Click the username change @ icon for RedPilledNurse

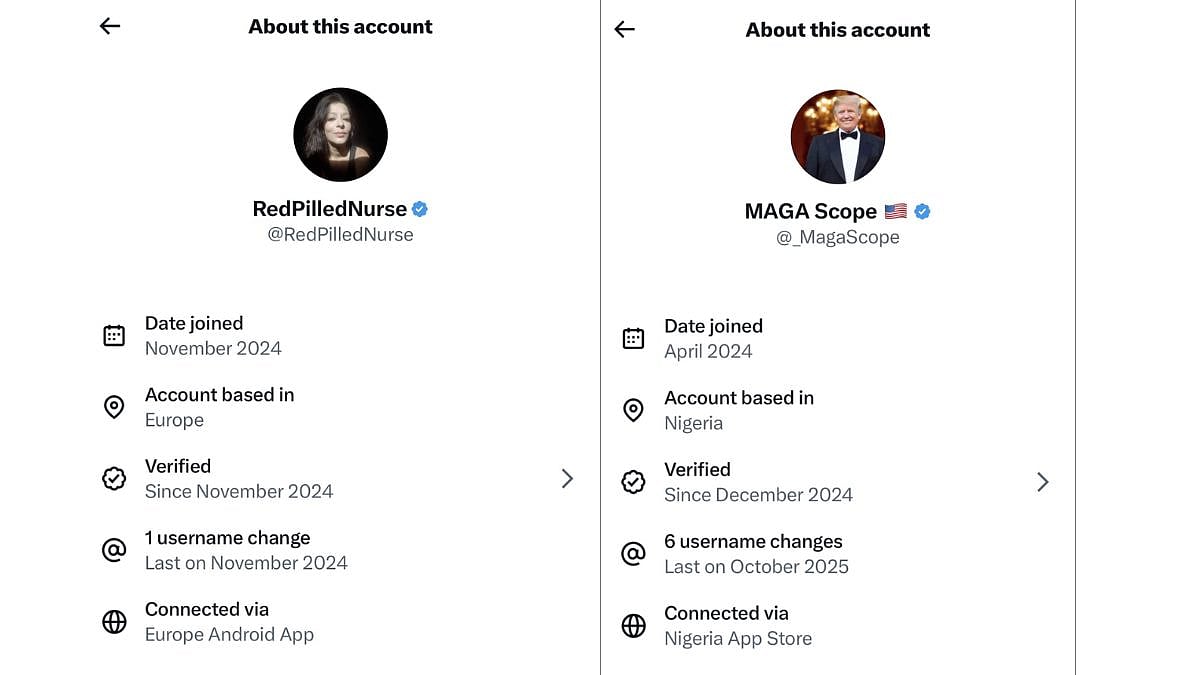[113, 550]
